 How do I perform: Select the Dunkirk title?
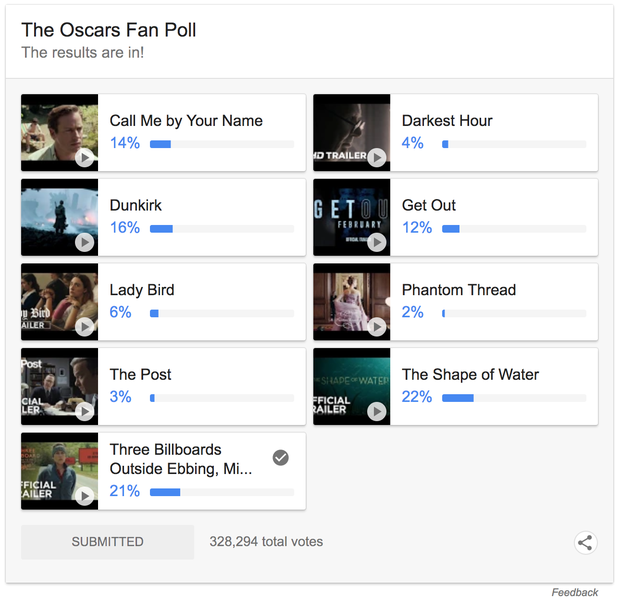[x=136, y=205]
